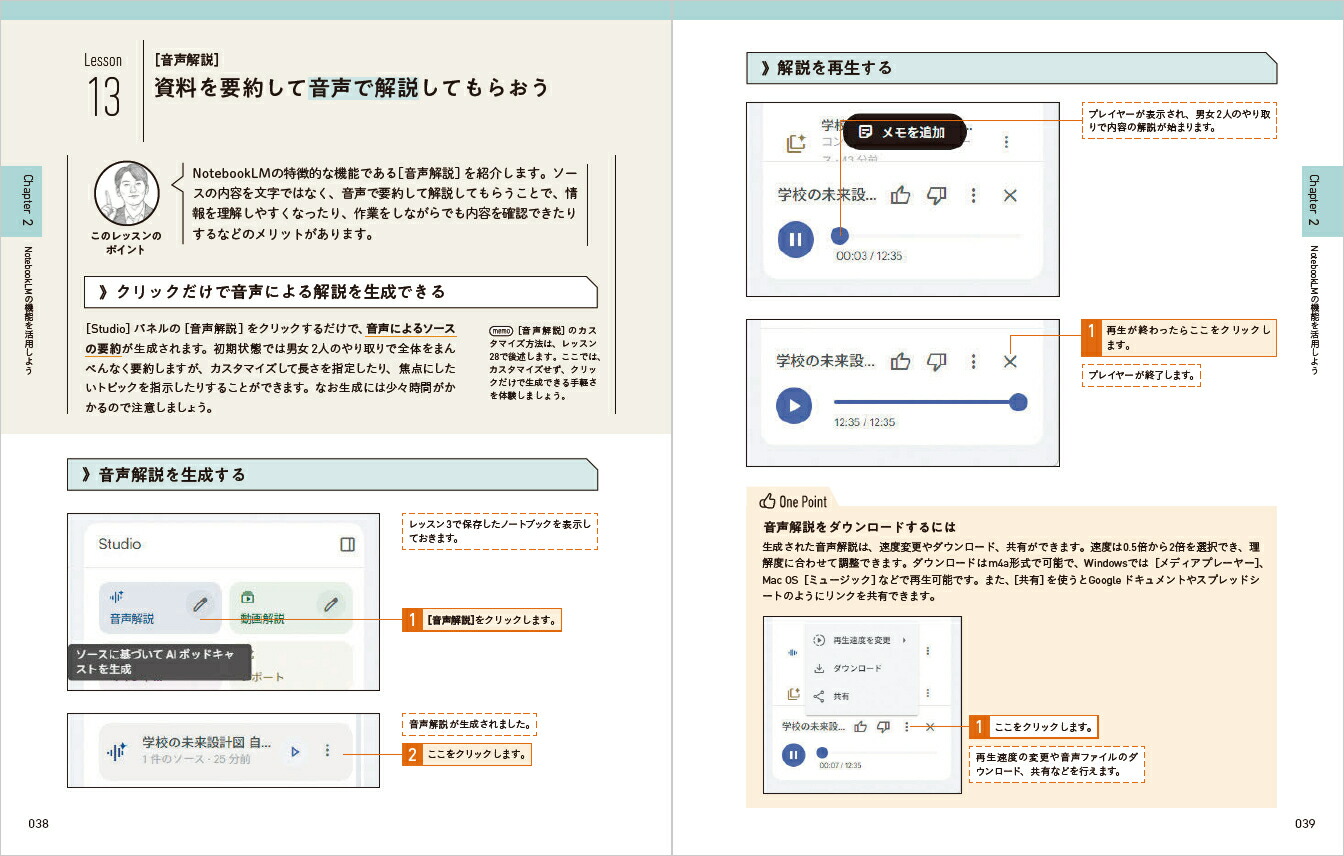Screen dimensions: 1344x856
Task: Select 共有 from the player menu
Action: pyautogui.click(x=840, y=696)
